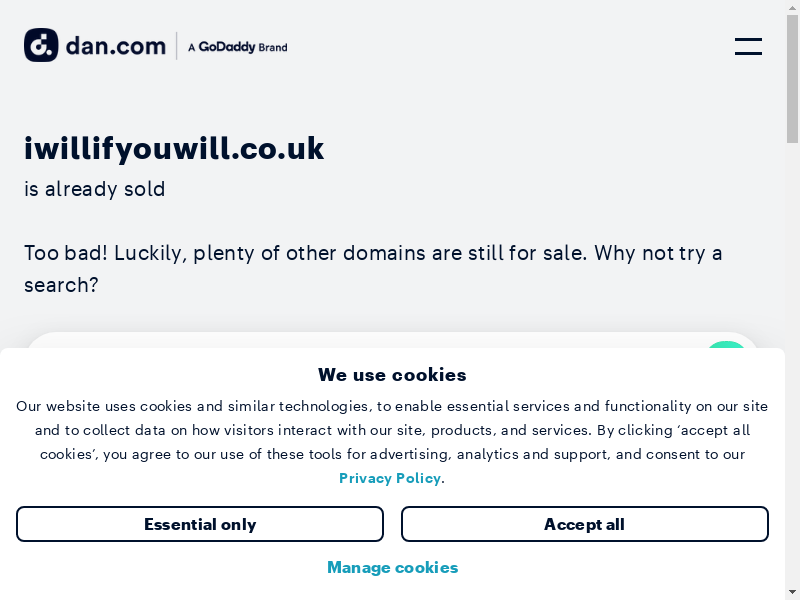Choose Essential only cookies
The width and height of the screenshot is (800, 600).
[x=200, y=524]
